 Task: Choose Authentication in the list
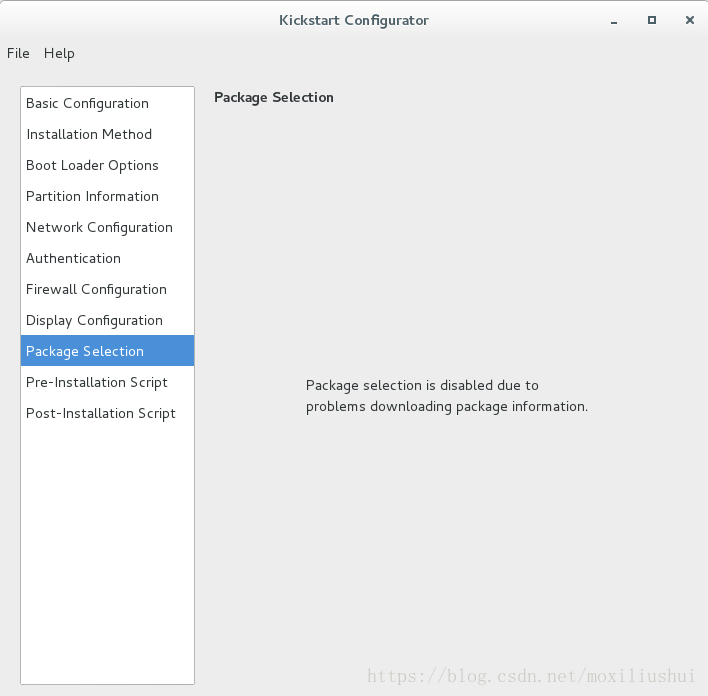107,258
